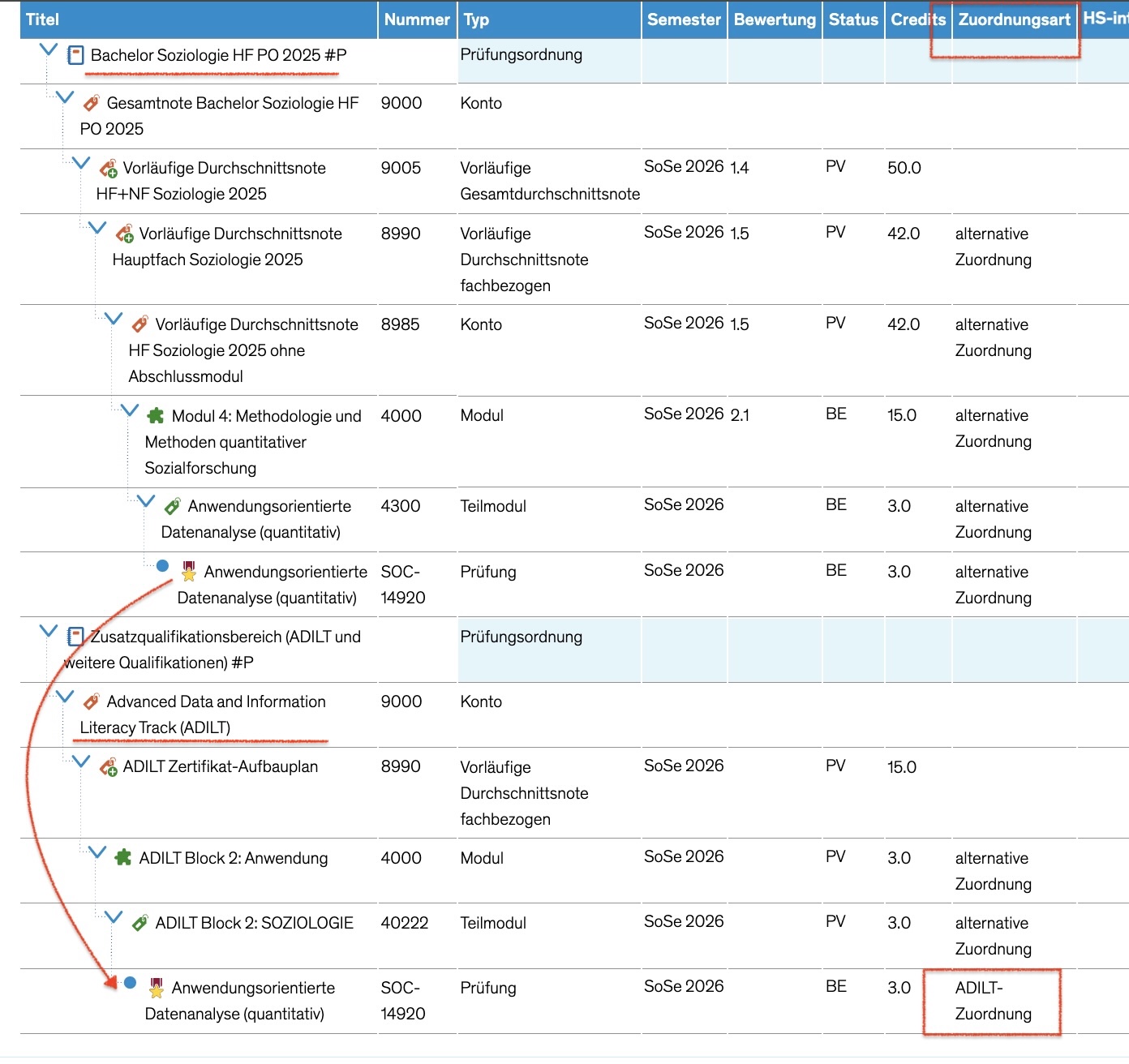Click the tag icon of Gesamtnote Bachelor Soziologie HF
This screenshot has height=1064, width=1129.
click(92, 103)
